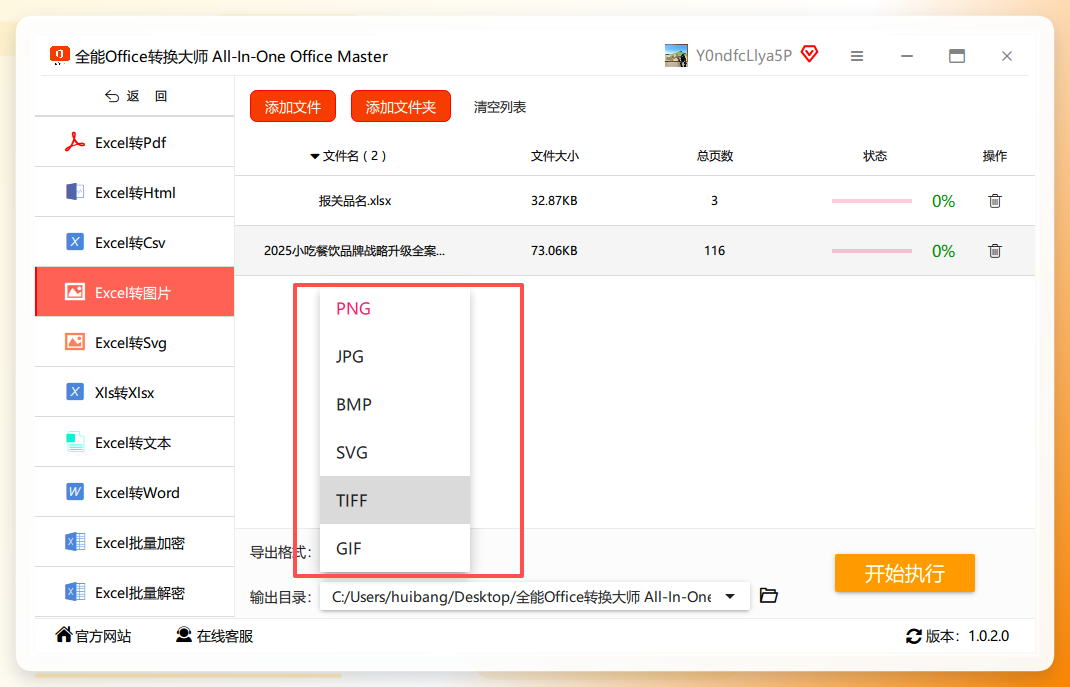Click the 116 page count cell
This screenshot has width=1070, height=687.
(x=714, y=250)
